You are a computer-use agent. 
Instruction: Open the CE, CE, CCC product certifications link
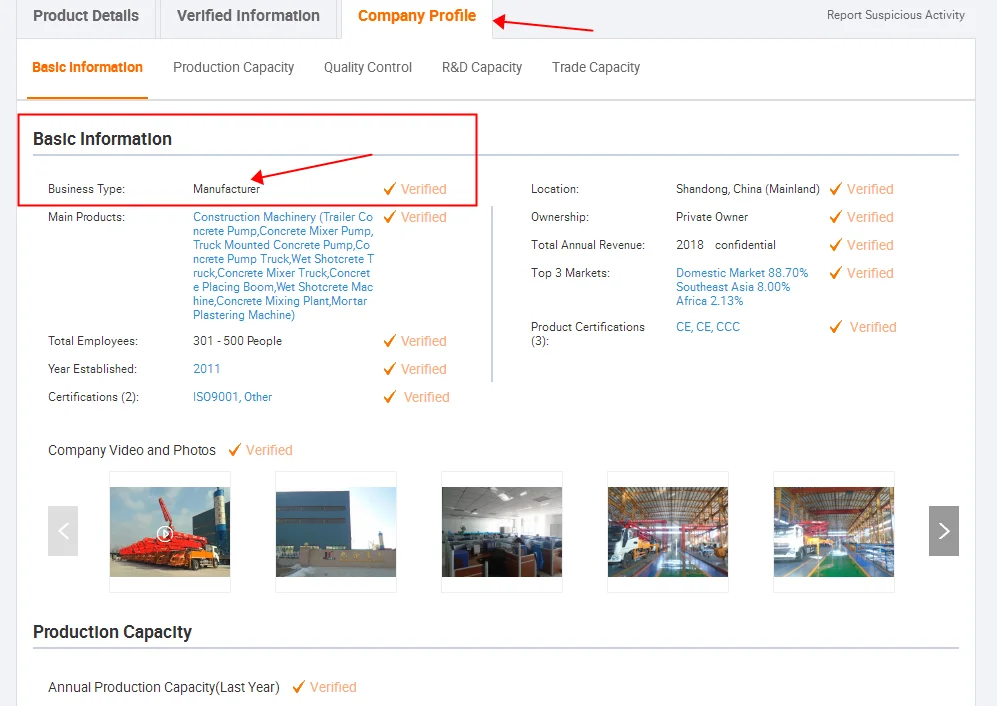[x=707, y=327]
